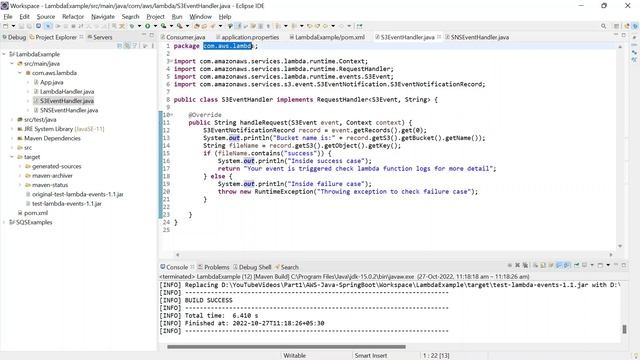This screenshot has height=360, width=640.
Task: Click the Stop (terminate) icon in Console toolbar
Action: pyautogui.click(x=509, y=265)
